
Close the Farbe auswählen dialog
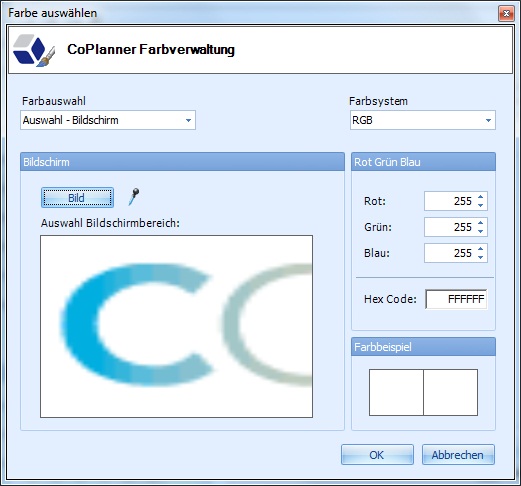(506, 14)
